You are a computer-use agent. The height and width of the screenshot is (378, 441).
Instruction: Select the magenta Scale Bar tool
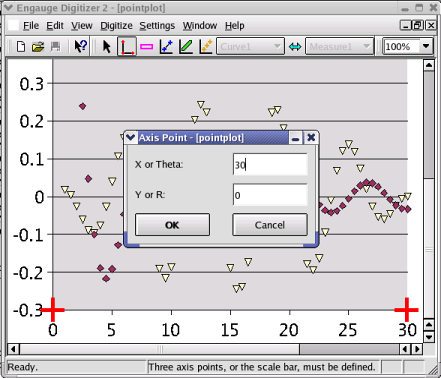click(x=147, y=47)
